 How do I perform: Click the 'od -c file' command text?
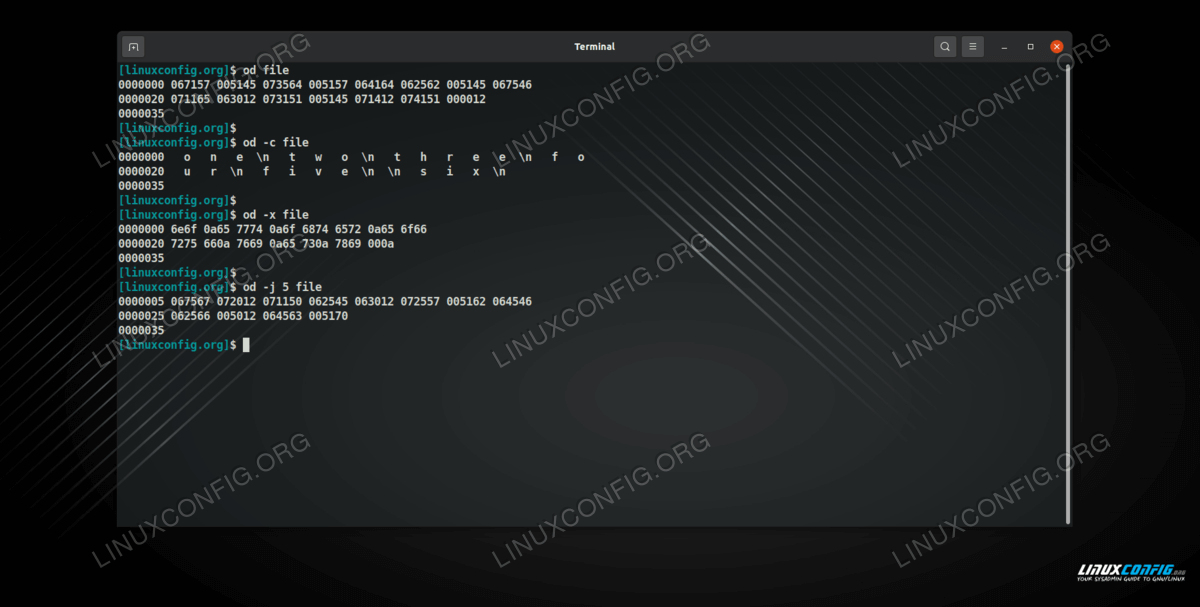coord(275,143)
